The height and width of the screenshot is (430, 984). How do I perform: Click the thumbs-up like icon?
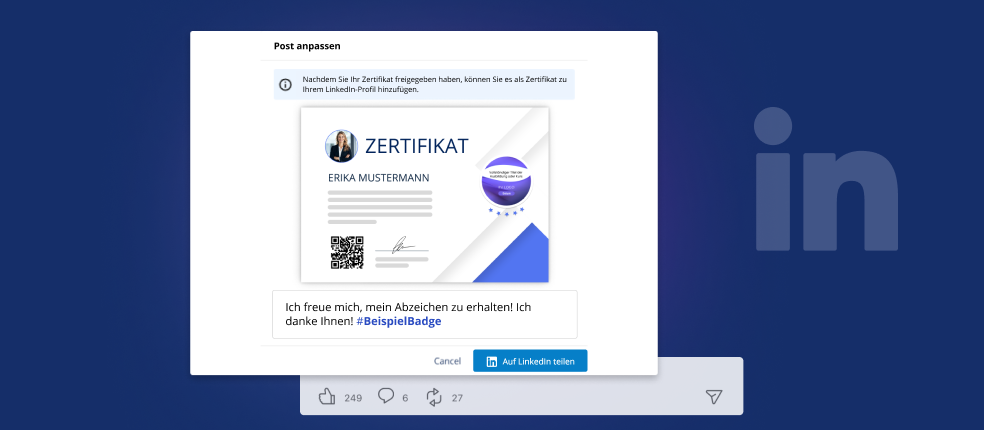click(x=327, y=396)
